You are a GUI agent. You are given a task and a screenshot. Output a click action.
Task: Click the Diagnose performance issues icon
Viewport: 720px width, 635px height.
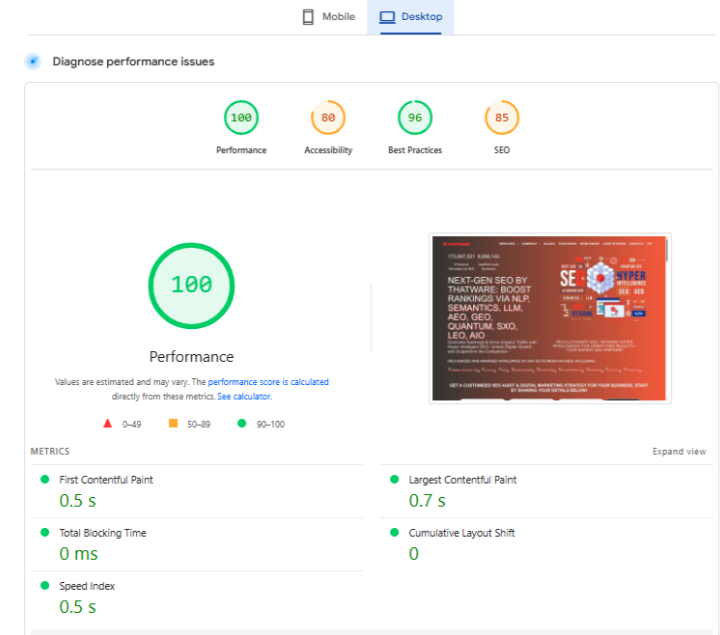[33, 62]
